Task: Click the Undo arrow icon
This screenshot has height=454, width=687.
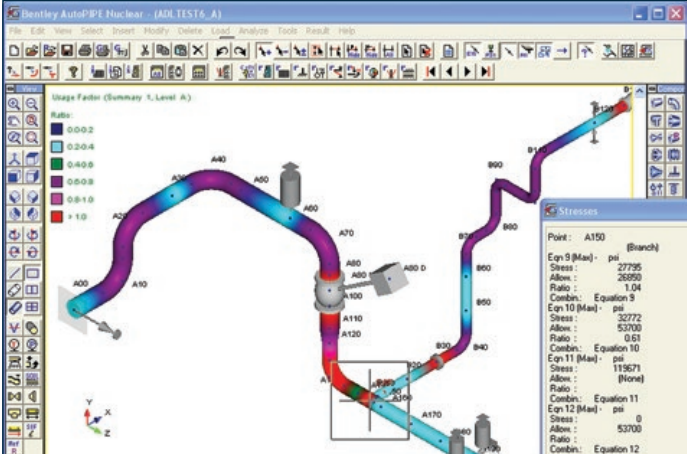Action: pyautogui.click(x=222, y=51)
